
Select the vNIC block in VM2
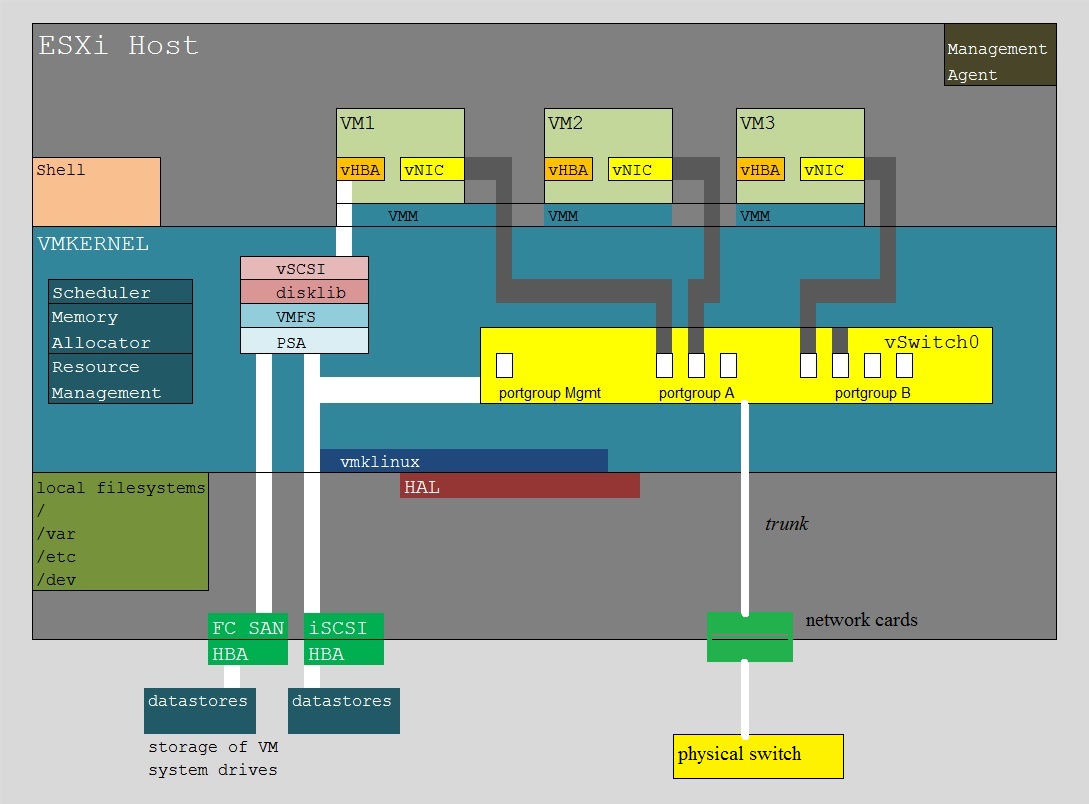coord(640,169)
